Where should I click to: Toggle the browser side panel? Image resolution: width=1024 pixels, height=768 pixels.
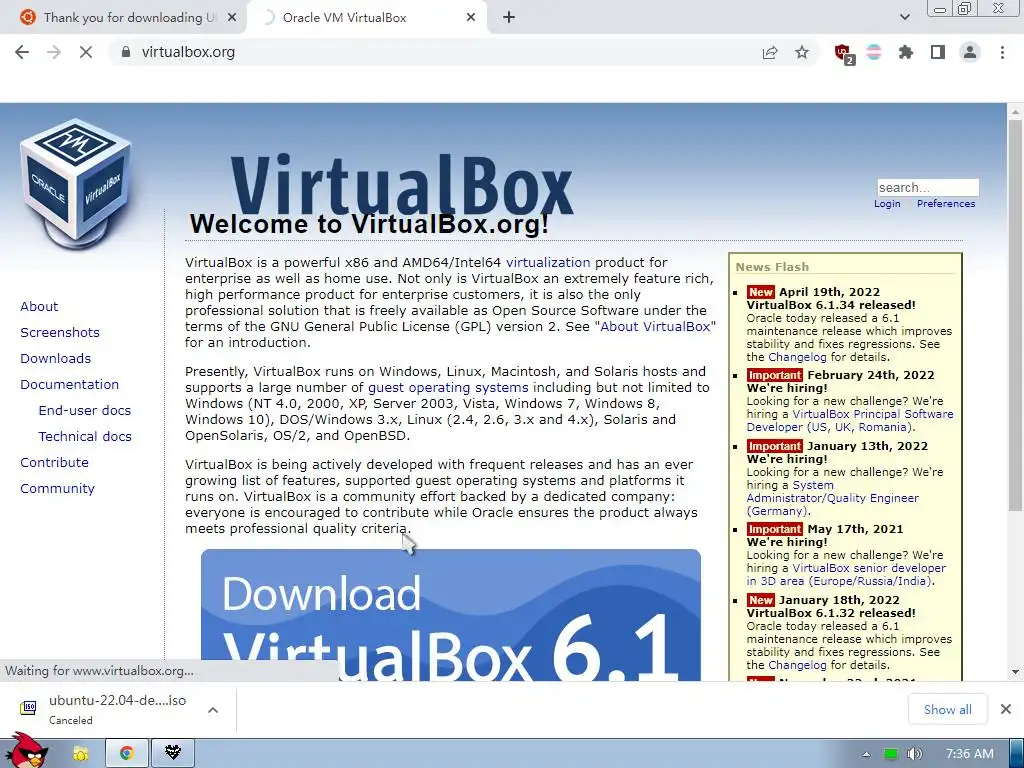tap(938, 52)
